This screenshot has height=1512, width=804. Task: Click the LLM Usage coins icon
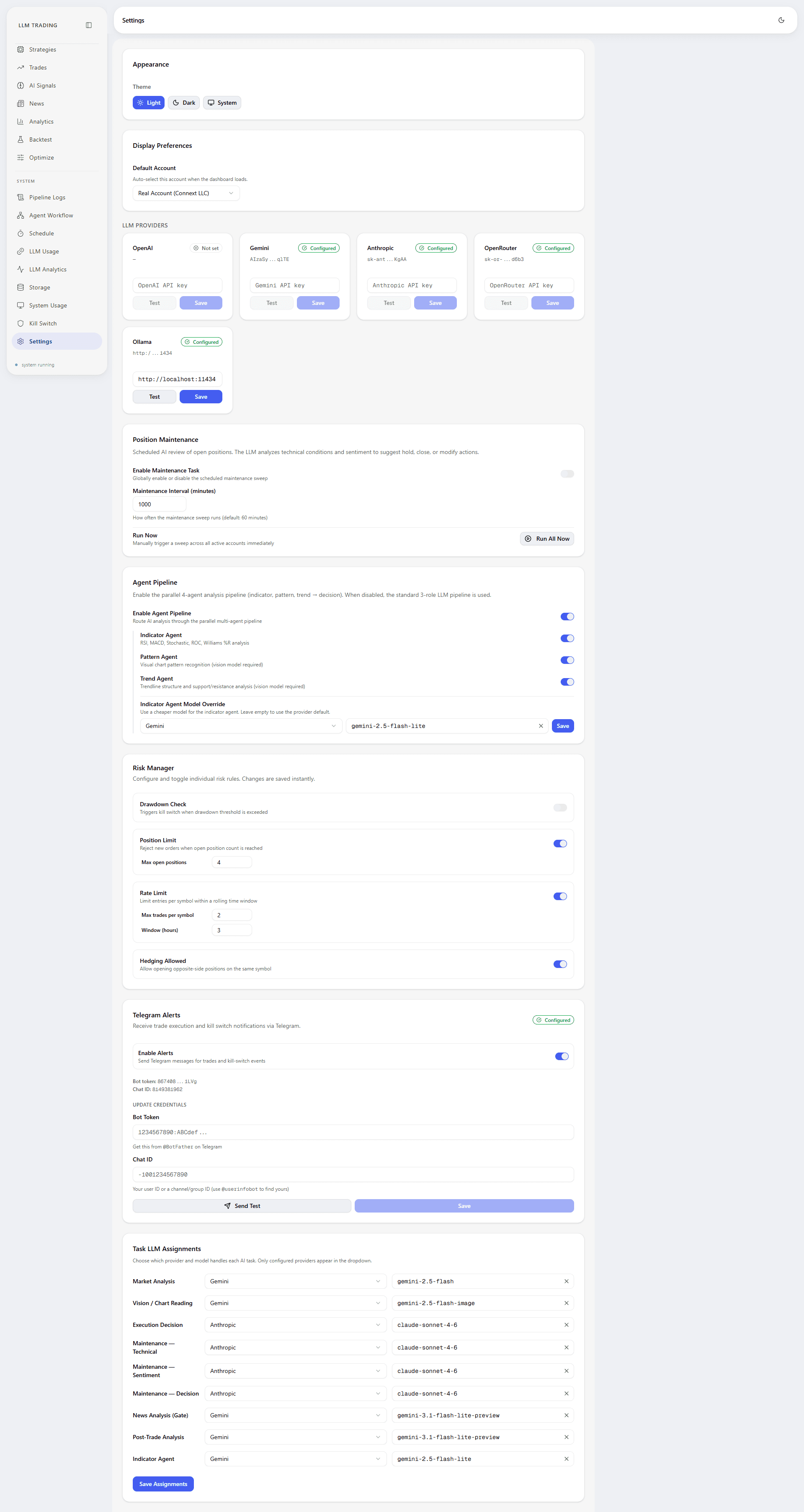pyautogui.click(x=21, y=251)
